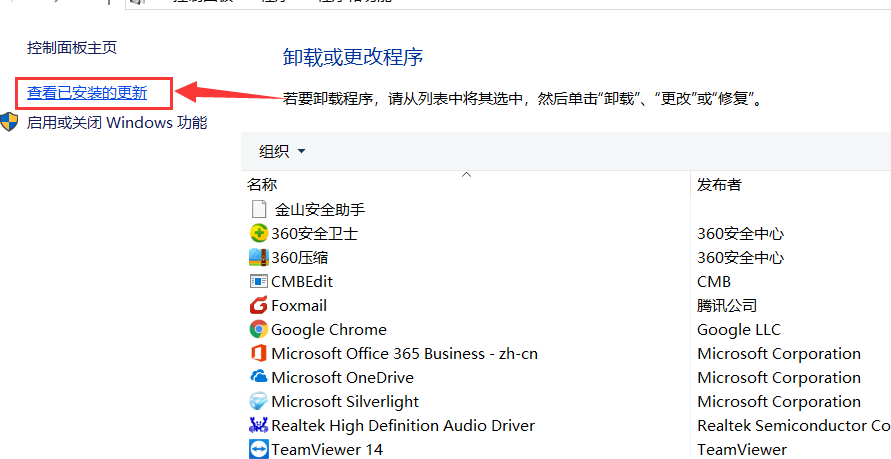Select the Google Chrome program name
Screen dimensions: 891x459
click(x=328, y=329)
